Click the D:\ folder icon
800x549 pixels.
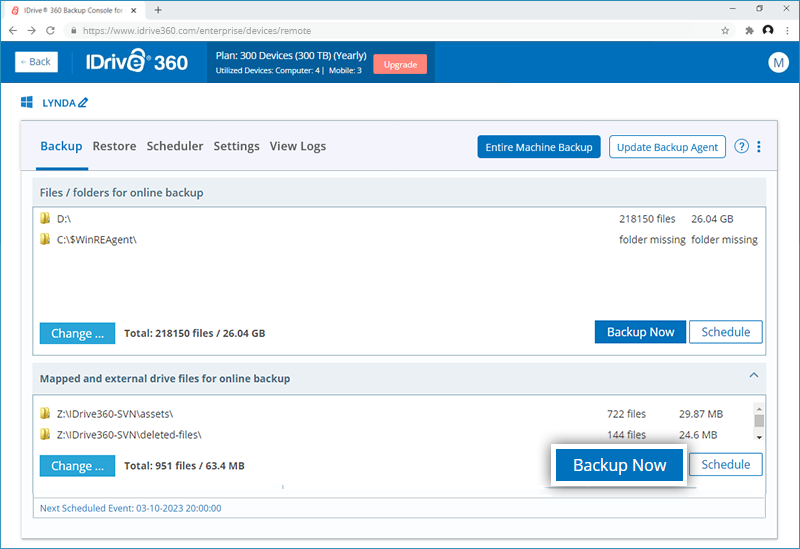click(x=45, y=218)
